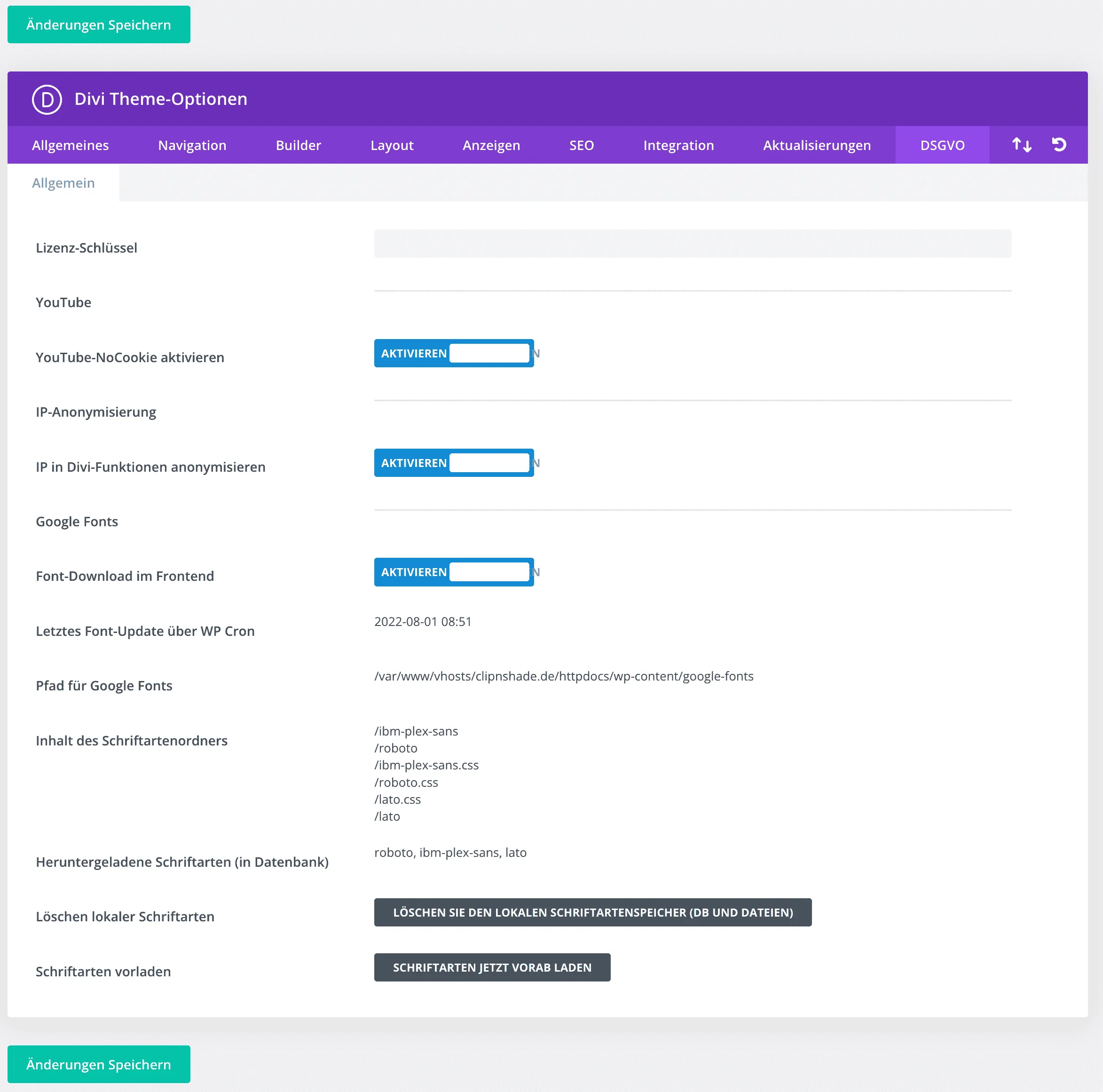The image size is (1103, 1092).
Task: Click Löschen Sie den lokalen Schriftartenspeicher button
Action: point(592,913)
